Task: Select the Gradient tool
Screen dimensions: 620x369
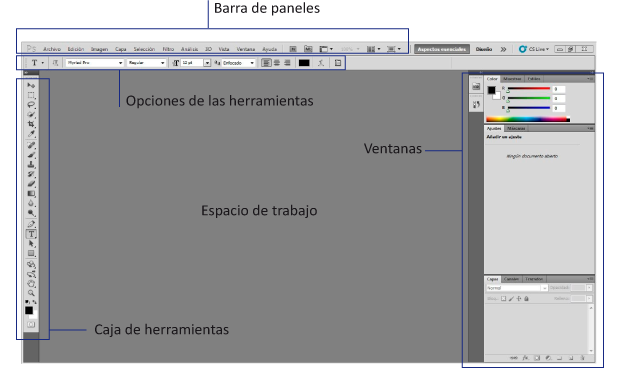Action: (31, 194)
